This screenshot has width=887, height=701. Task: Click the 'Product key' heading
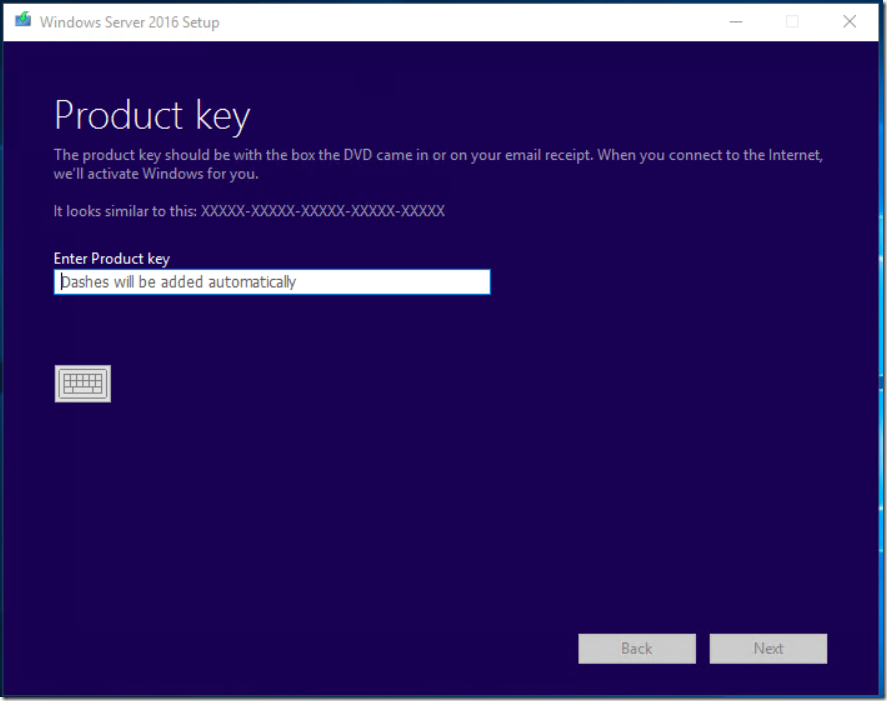click(x=152, y=116)
